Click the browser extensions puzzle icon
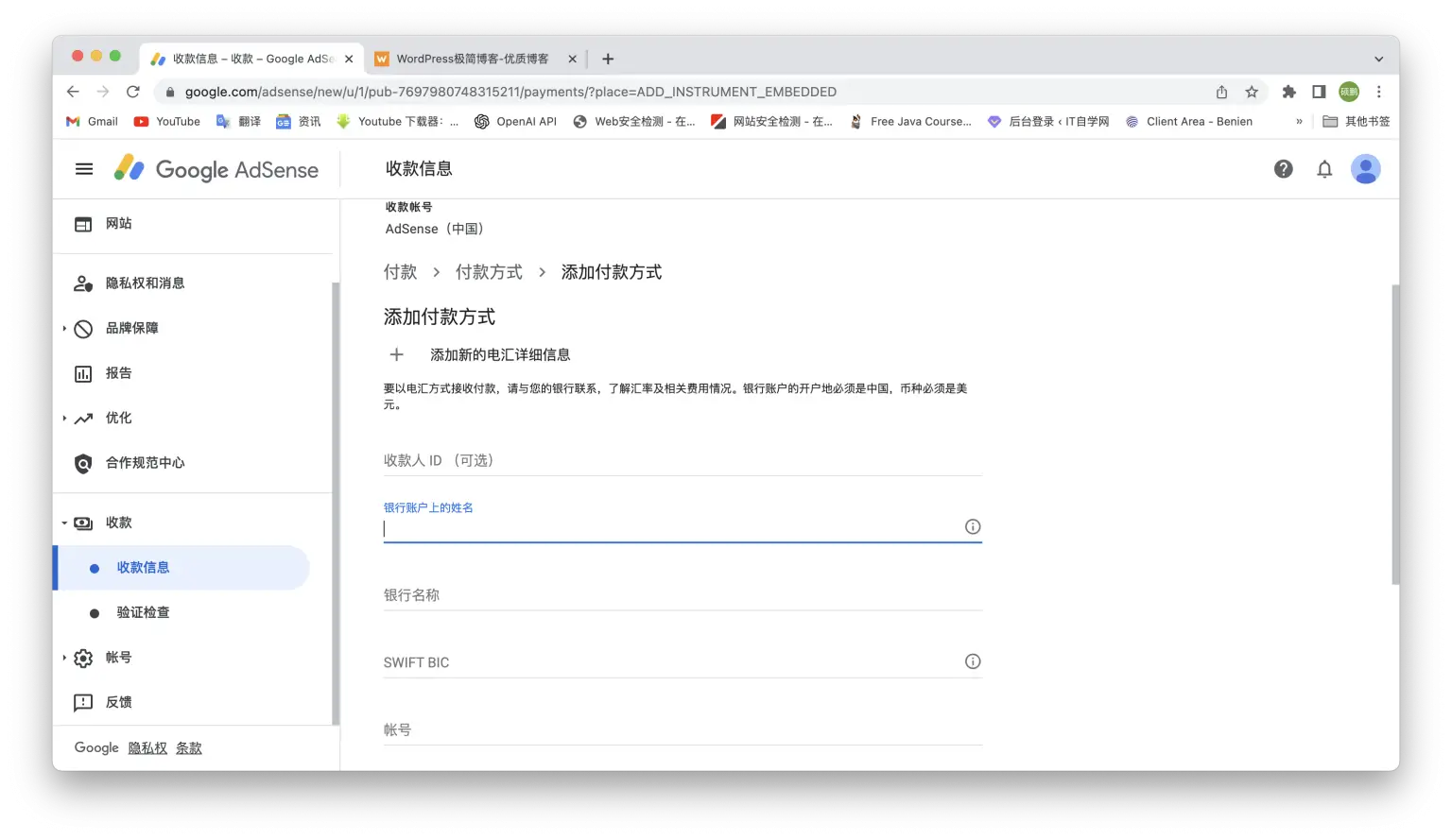Viewport: 1452px width, 840px height. pyautogui.click(x=1288, y=92)
